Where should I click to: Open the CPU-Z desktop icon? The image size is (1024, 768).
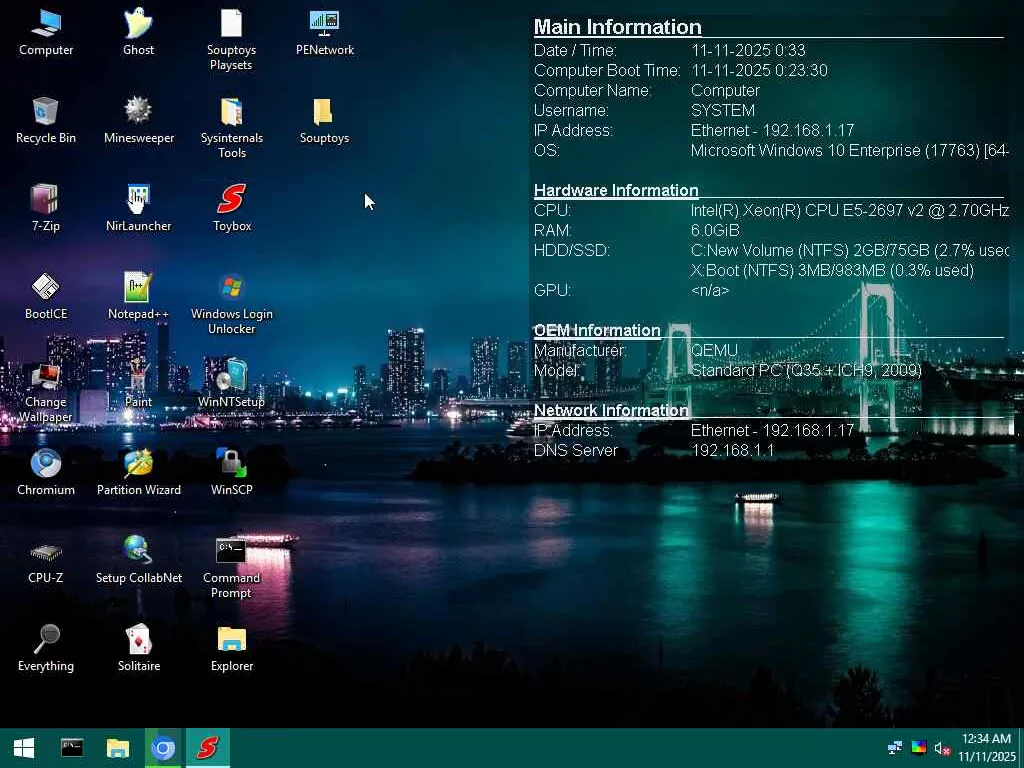coord(45,552)
